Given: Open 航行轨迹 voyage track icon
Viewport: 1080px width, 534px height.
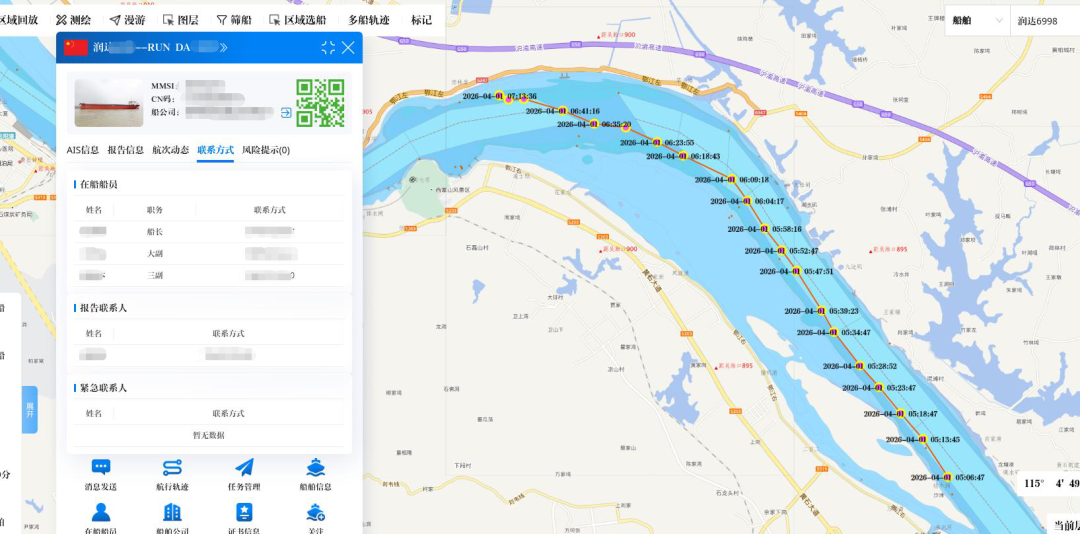Looking at the screenshot, I should tap(172, 467).
